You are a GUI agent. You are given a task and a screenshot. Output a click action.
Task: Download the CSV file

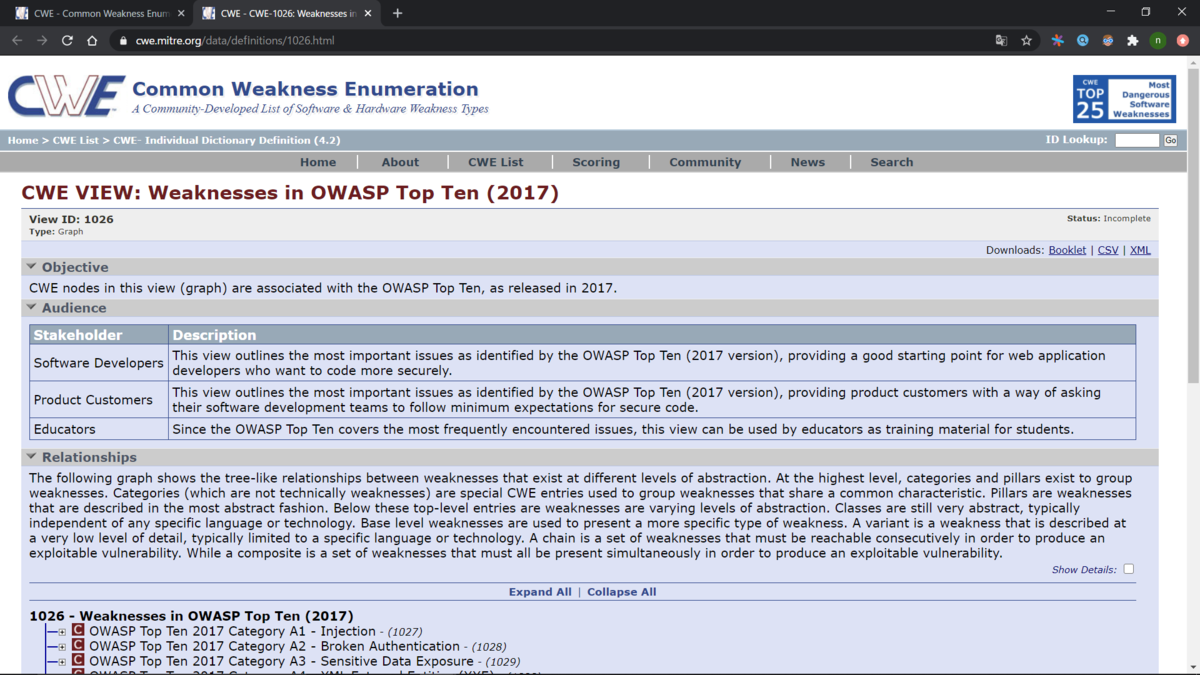(x=1108, y=250)
